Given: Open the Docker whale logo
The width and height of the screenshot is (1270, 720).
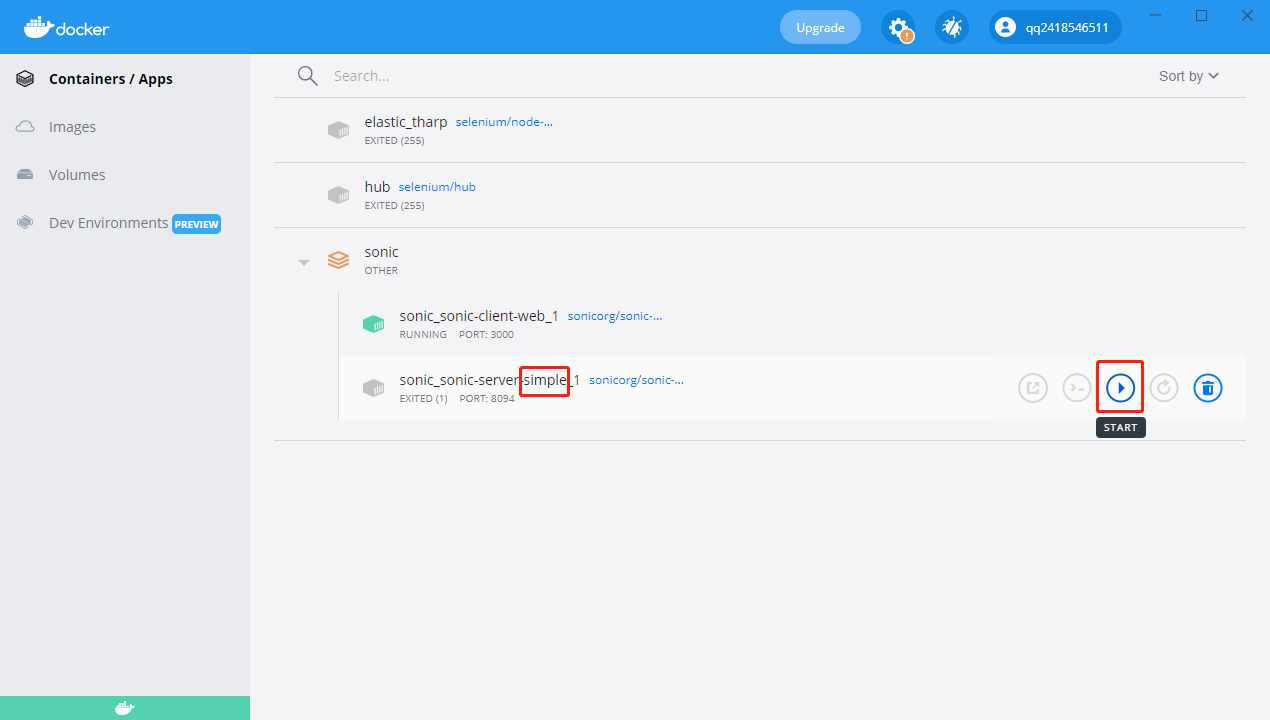Looking at the screenshot, I should point(66,27).
